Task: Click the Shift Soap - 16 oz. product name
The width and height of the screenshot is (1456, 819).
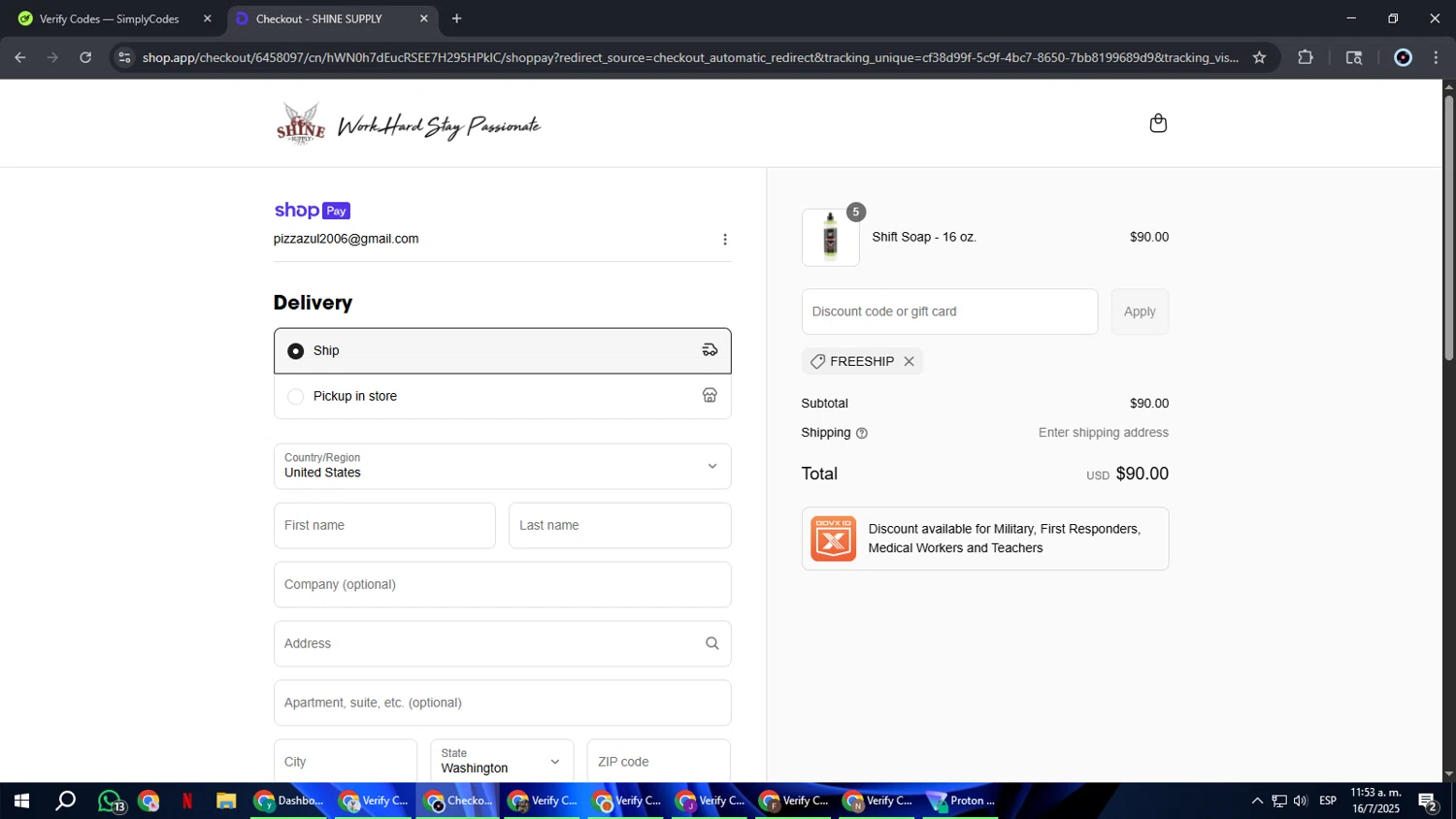Action: [924, 237]
